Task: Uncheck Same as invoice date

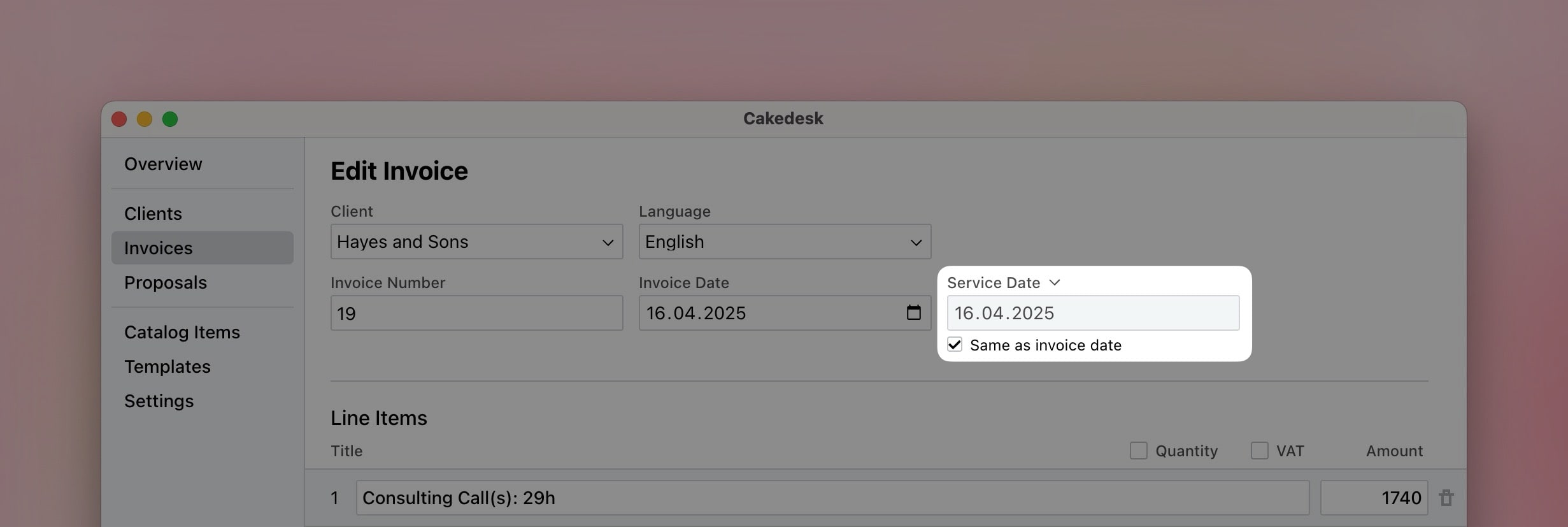Action: tap(955, 345)
